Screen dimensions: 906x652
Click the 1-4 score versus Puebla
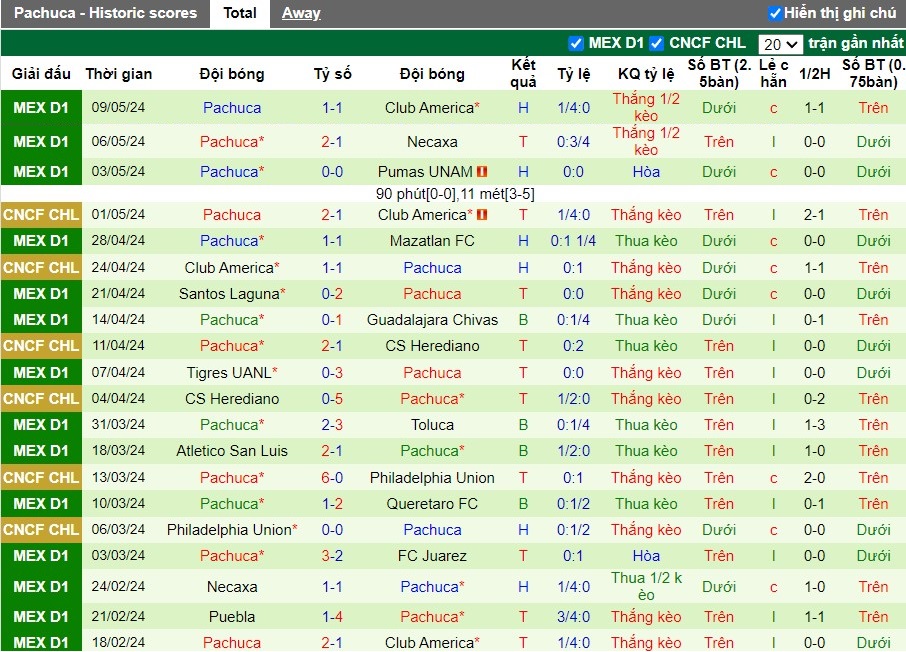(332, 617)
